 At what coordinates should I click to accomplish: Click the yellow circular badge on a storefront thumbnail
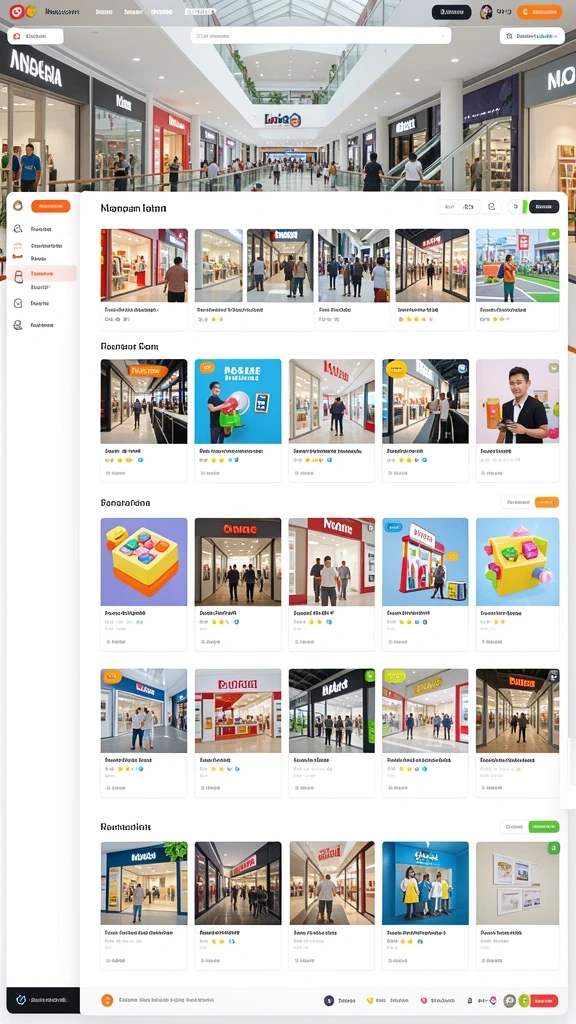[x=396, y=369]
